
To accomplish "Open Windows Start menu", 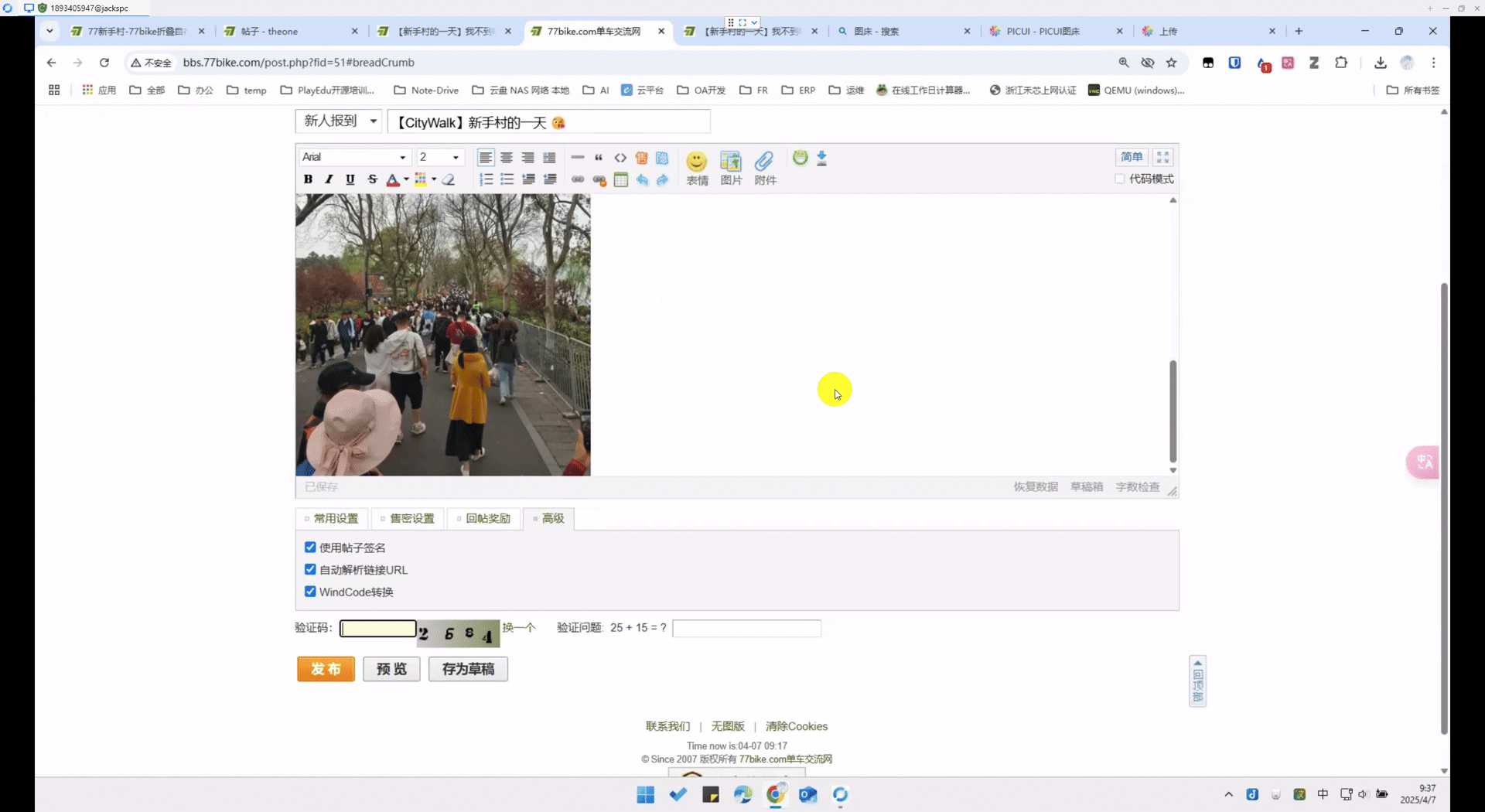I will pos(646,794).
